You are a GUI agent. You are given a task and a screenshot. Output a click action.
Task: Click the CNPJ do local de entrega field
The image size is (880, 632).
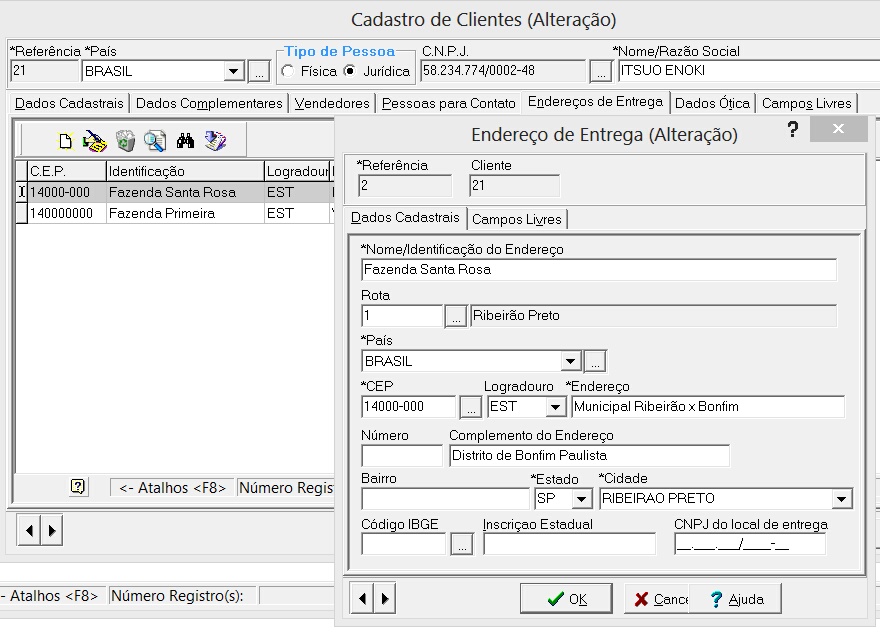(750, 544)
